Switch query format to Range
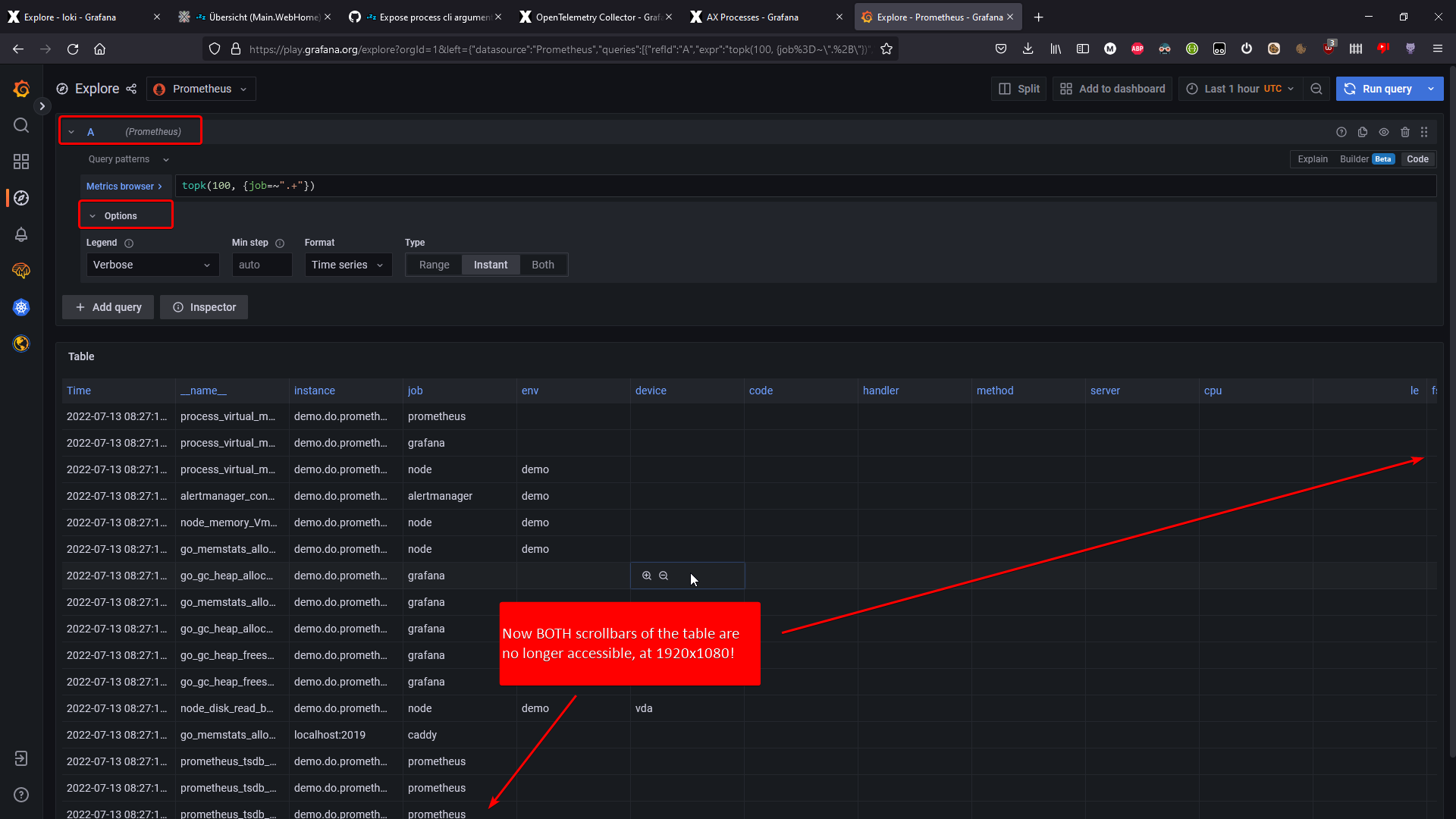The image size is (1456, 819). (434, 265)
